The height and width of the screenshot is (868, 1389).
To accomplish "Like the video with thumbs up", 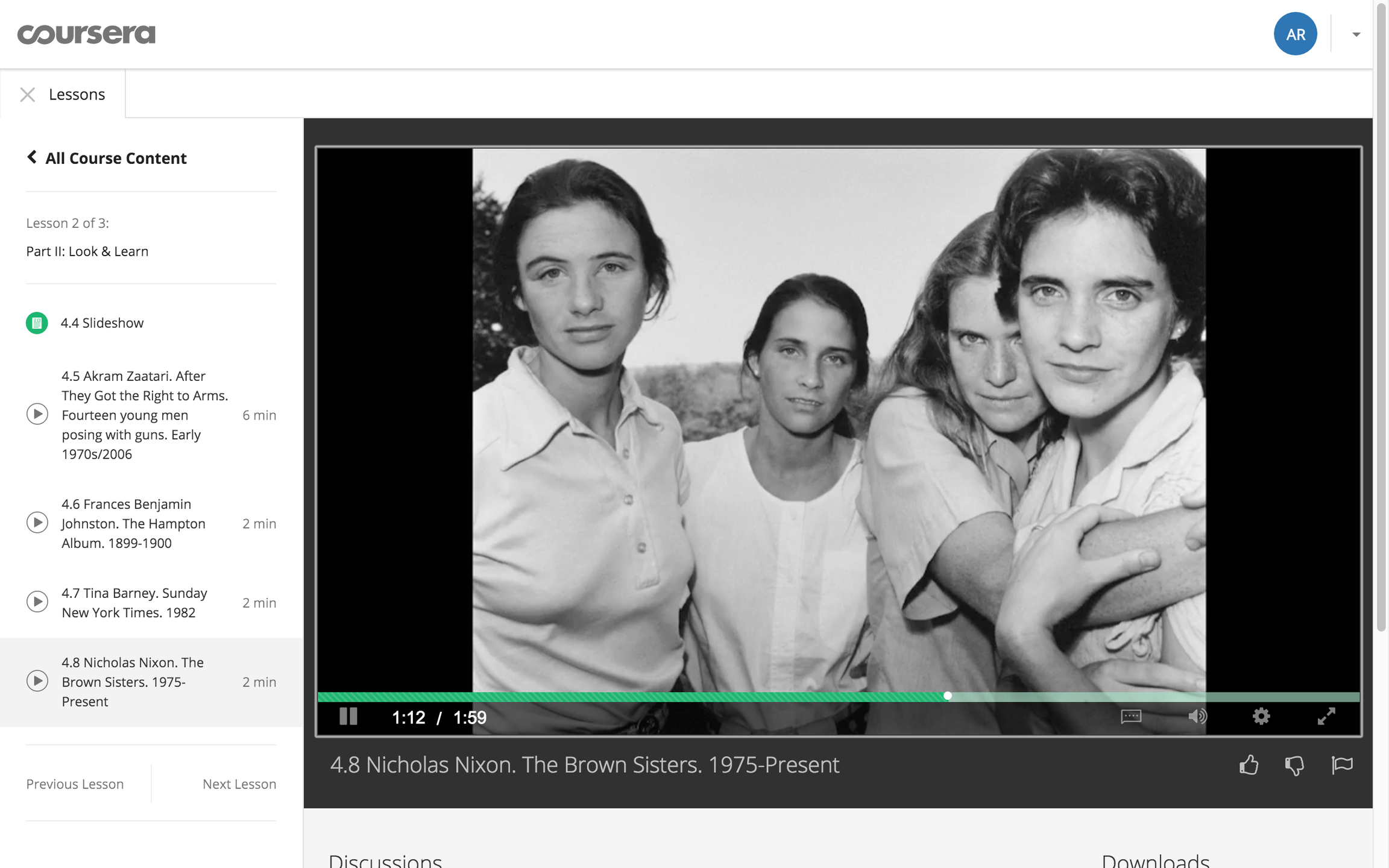I will [1249, 765].
